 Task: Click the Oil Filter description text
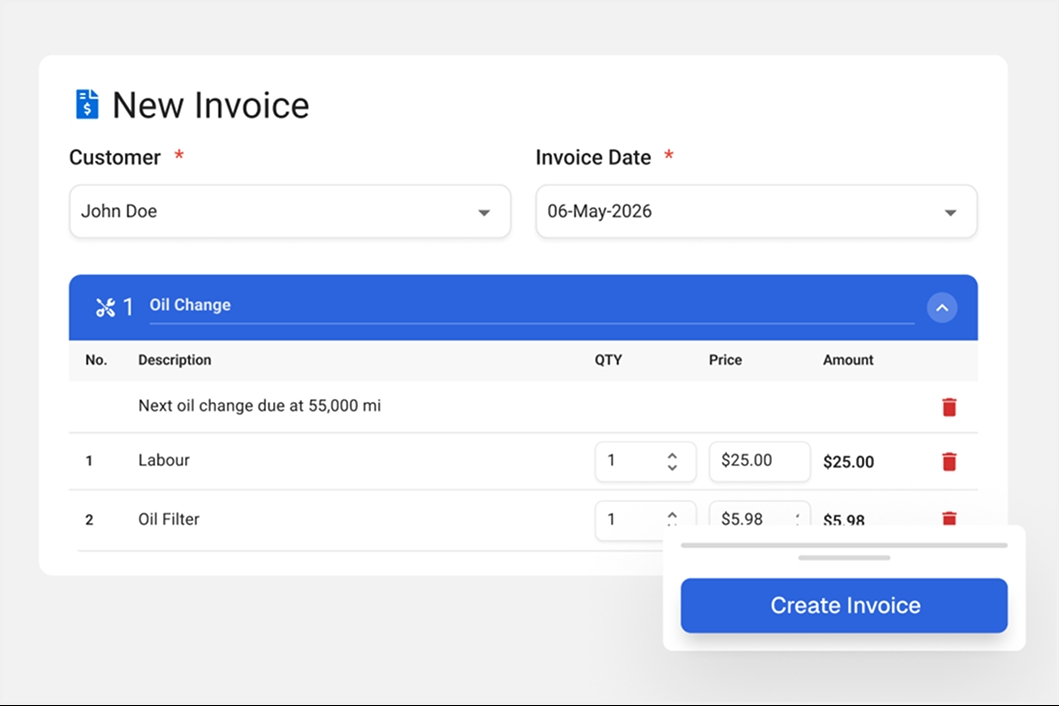169,519
